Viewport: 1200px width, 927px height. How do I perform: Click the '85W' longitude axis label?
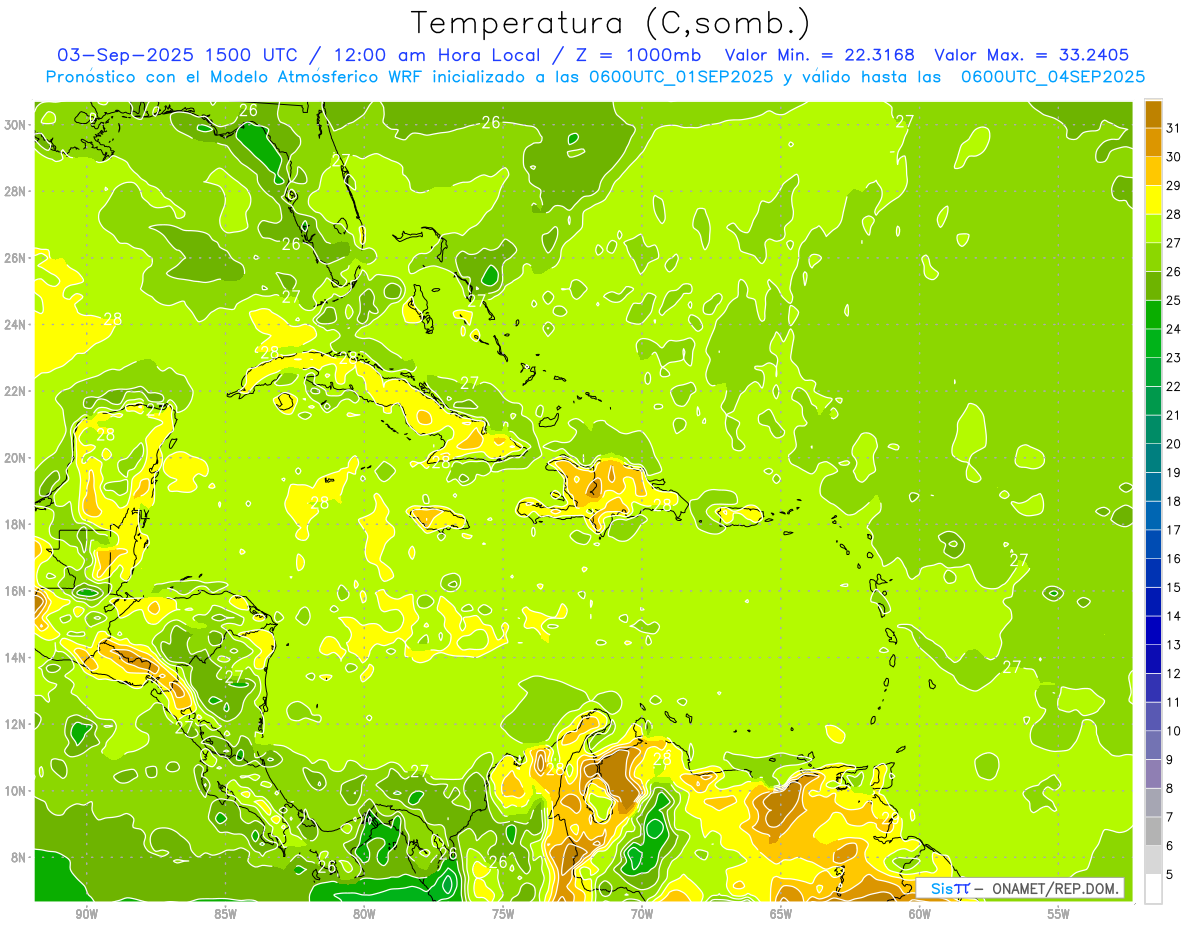pyautogui.click(x=226, y=914)
